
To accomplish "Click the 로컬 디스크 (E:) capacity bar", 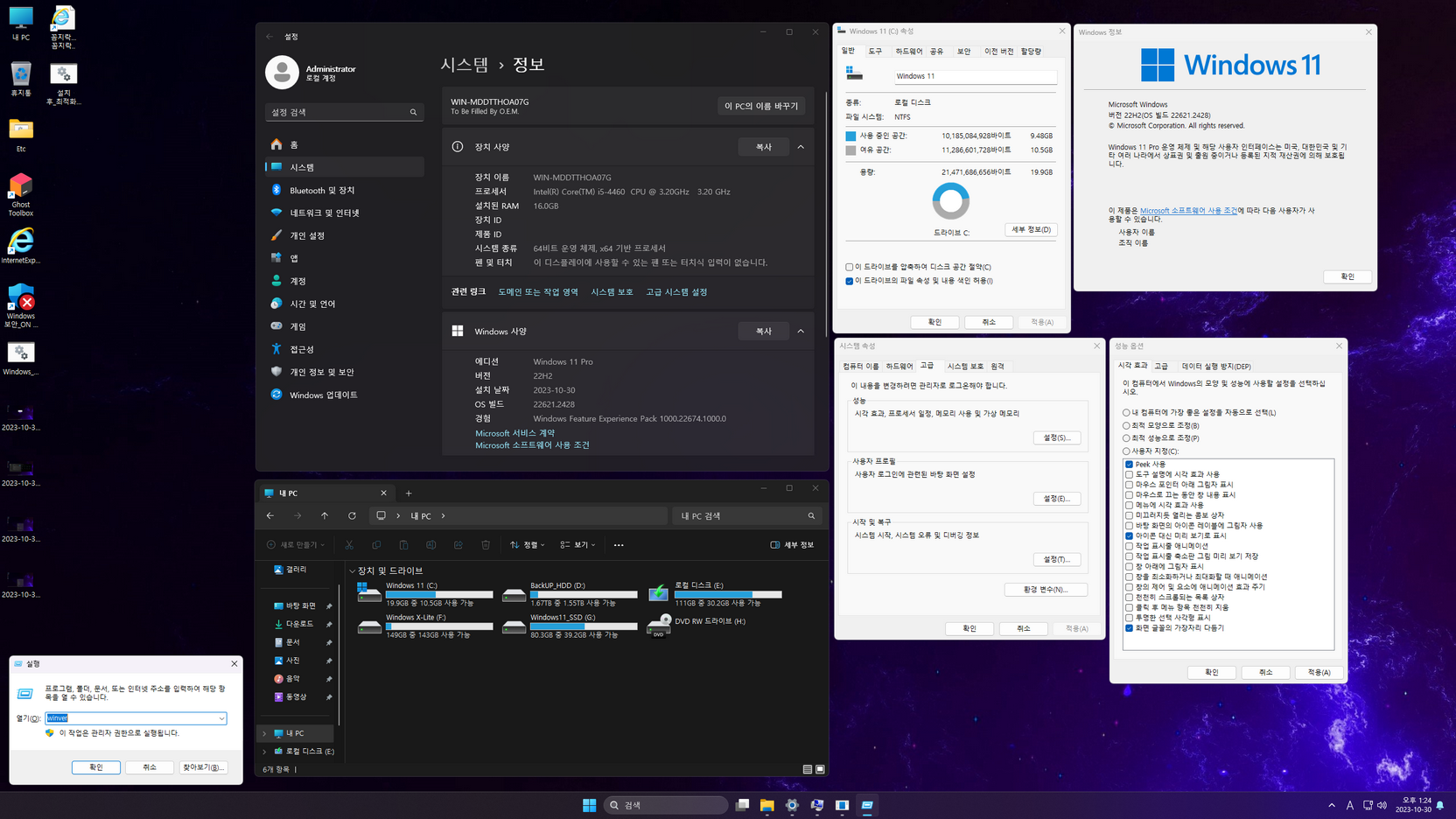I will (728, 595).
